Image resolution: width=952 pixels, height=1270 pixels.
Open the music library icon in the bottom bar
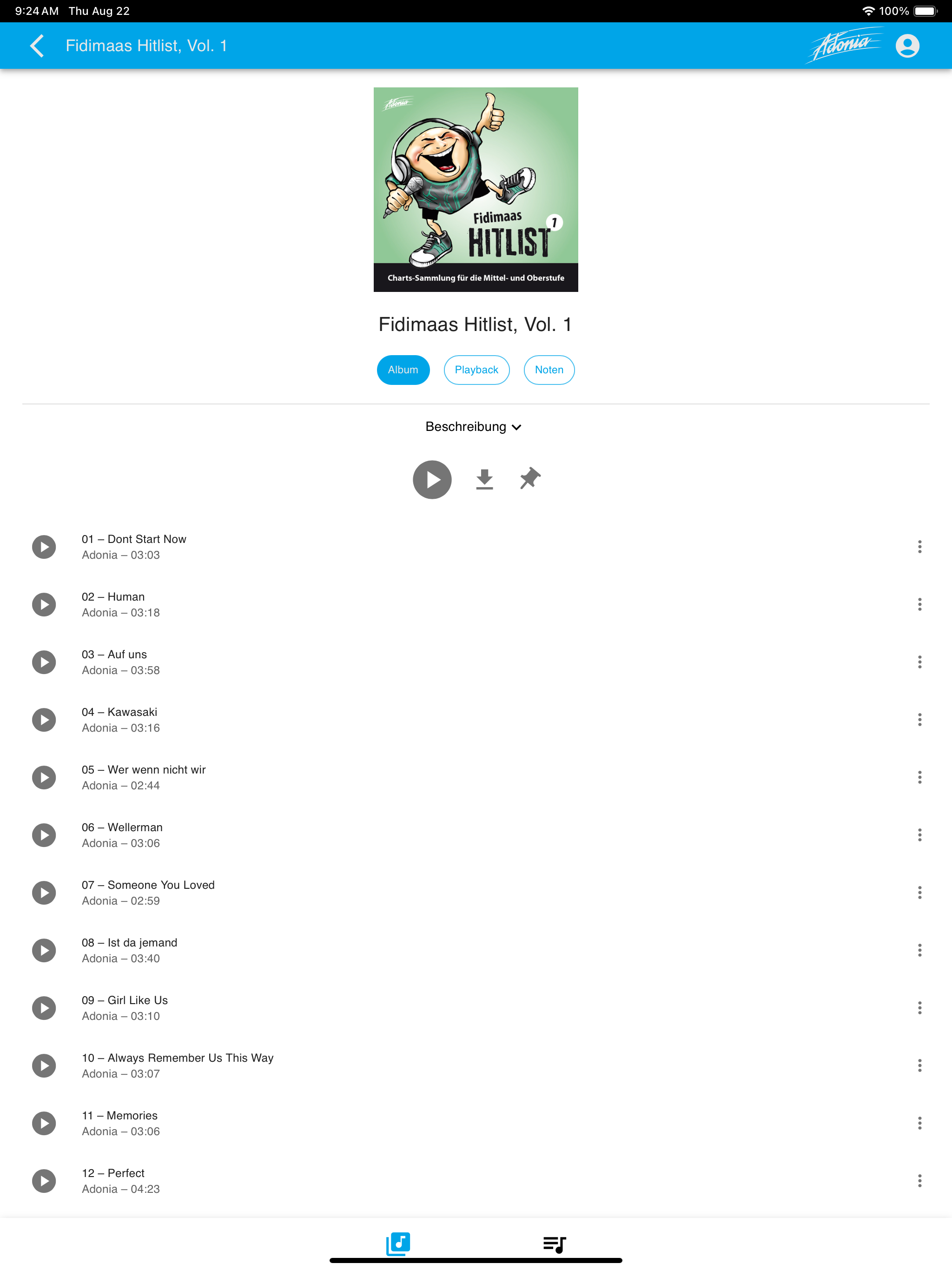(x=398, y=1244)
